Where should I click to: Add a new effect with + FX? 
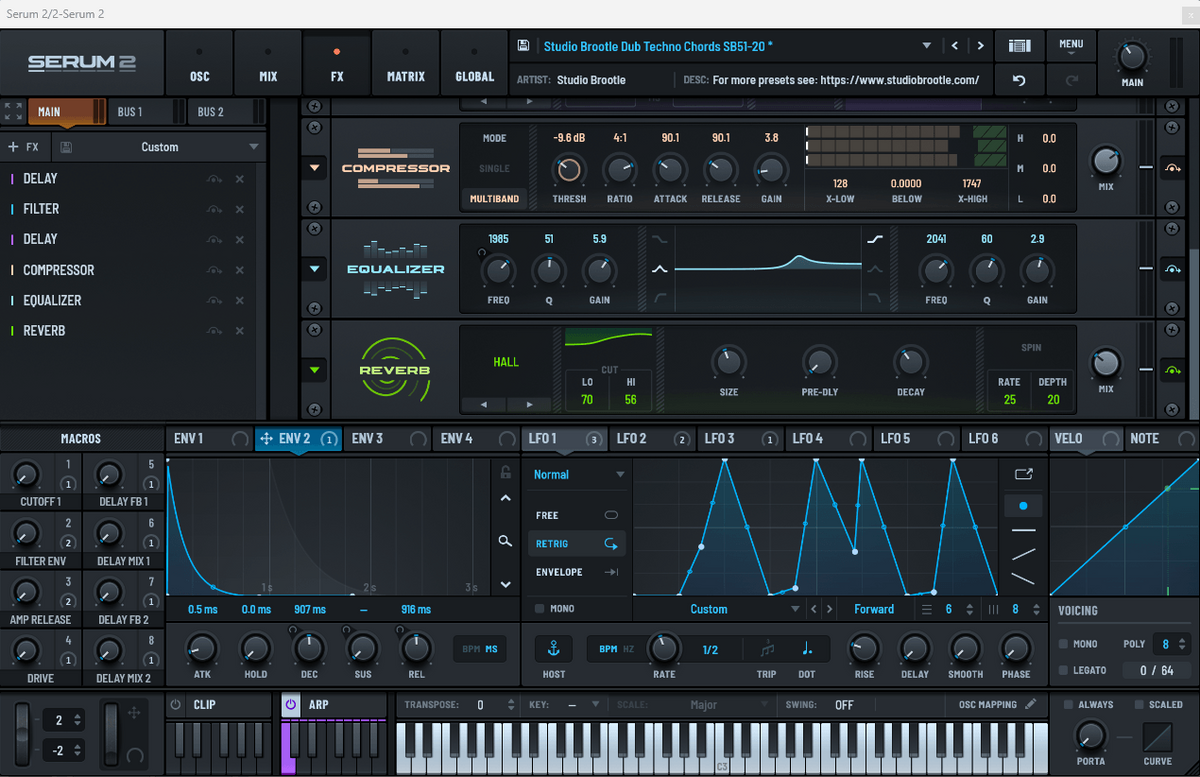(23, 147)
